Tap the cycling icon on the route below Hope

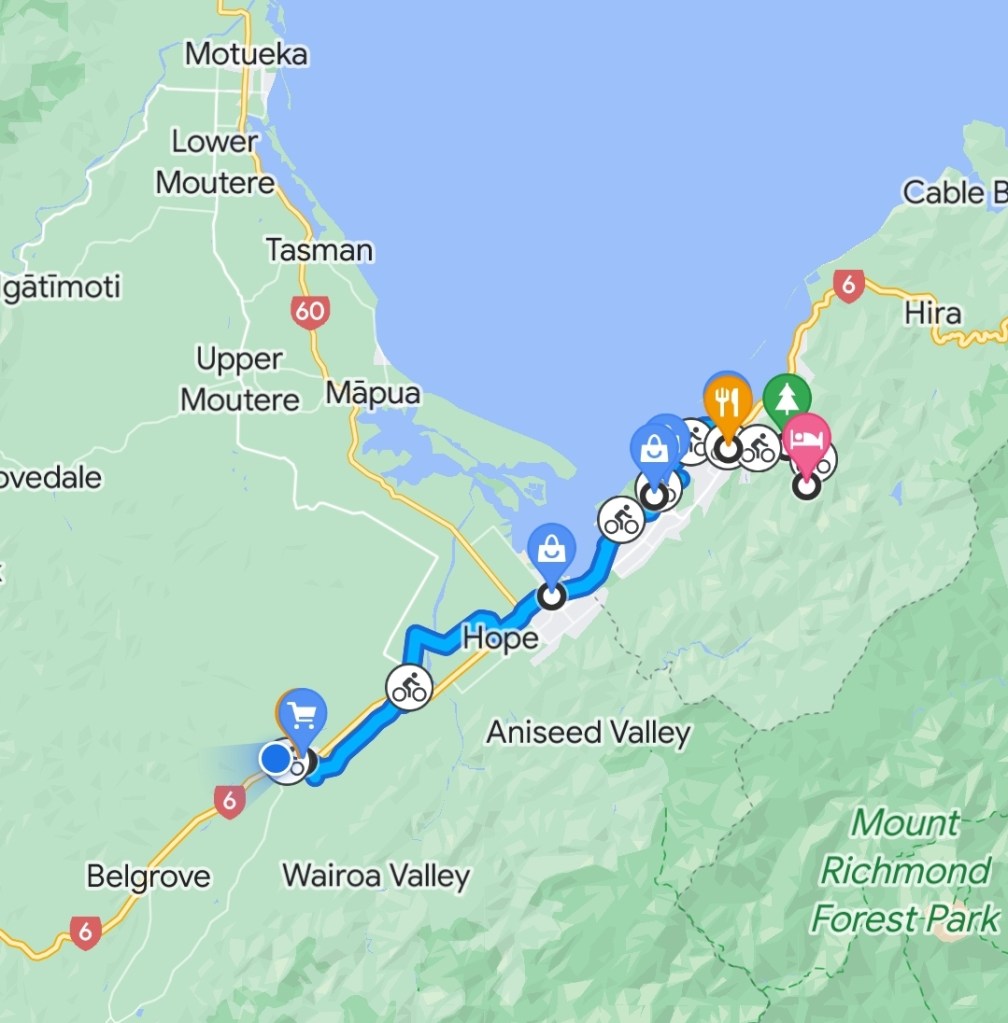coord(409,687)
